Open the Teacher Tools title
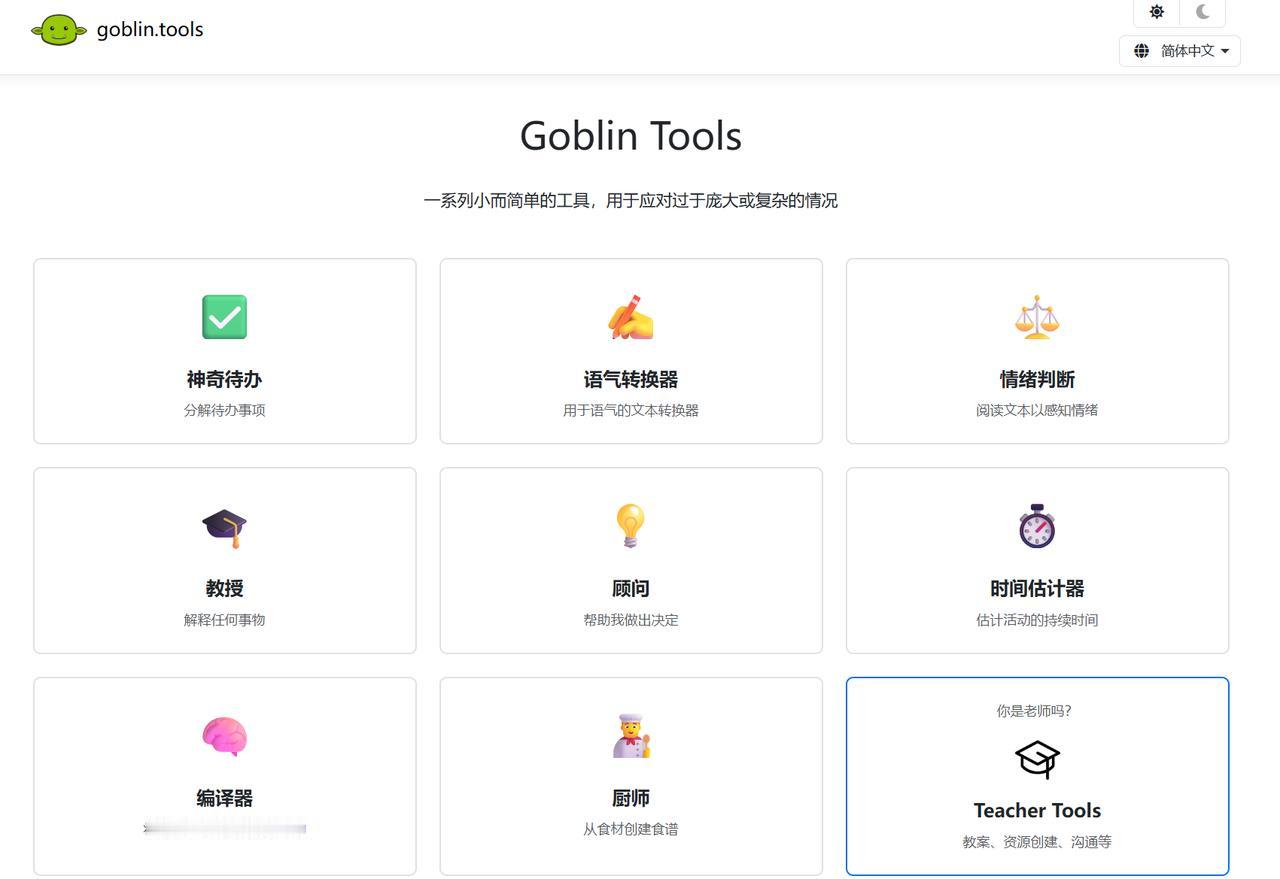This screenshot has width=1280, height=879. [1037, 810]
